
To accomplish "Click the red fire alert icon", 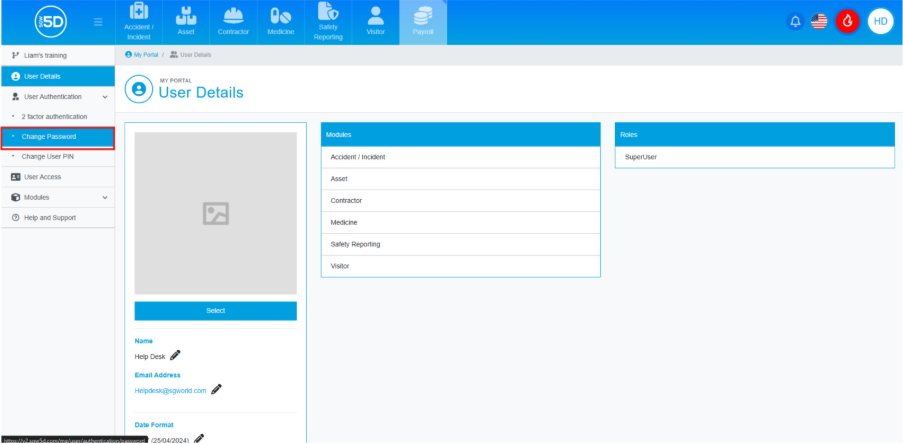I will tap(847, 22).
